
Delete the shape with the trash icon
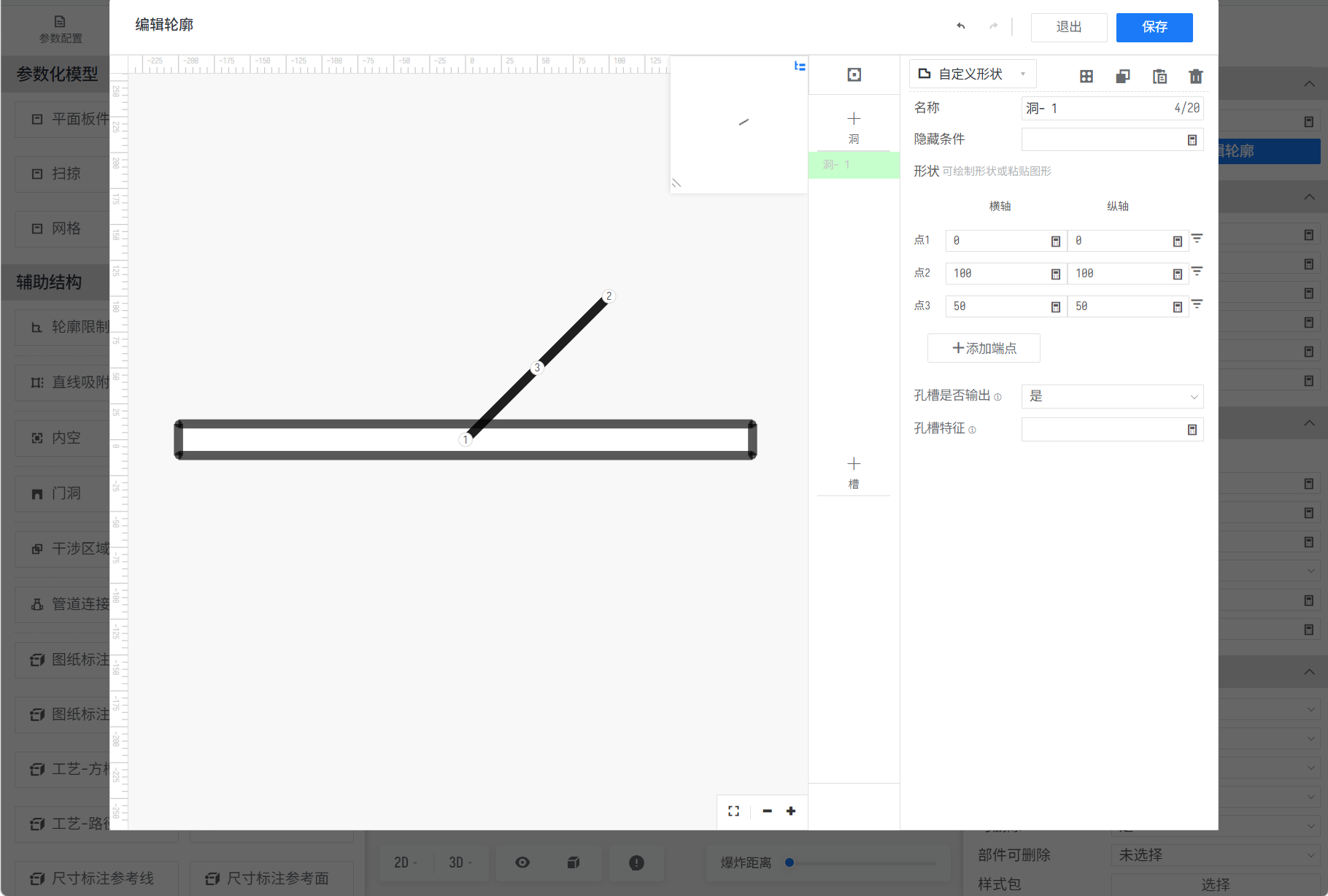pos(1195,76)
